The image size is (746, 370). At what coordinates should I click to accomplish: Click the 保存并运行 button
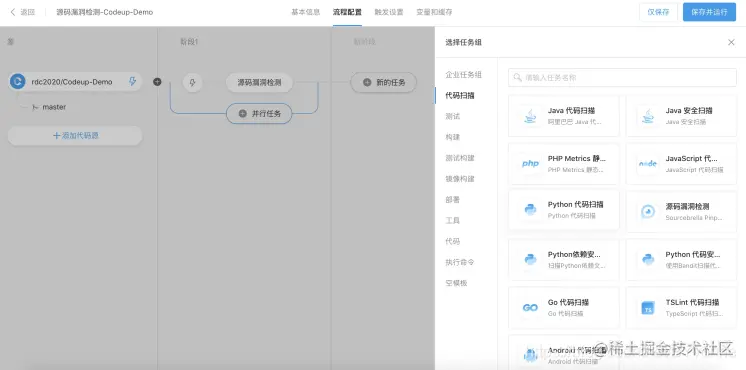(x=709, y=12)
